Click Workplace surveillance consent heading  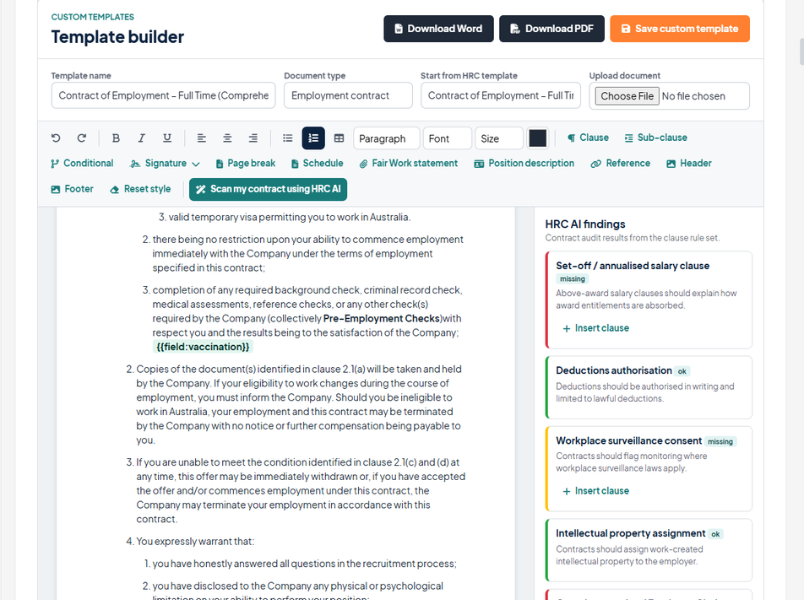coord(629,441)
